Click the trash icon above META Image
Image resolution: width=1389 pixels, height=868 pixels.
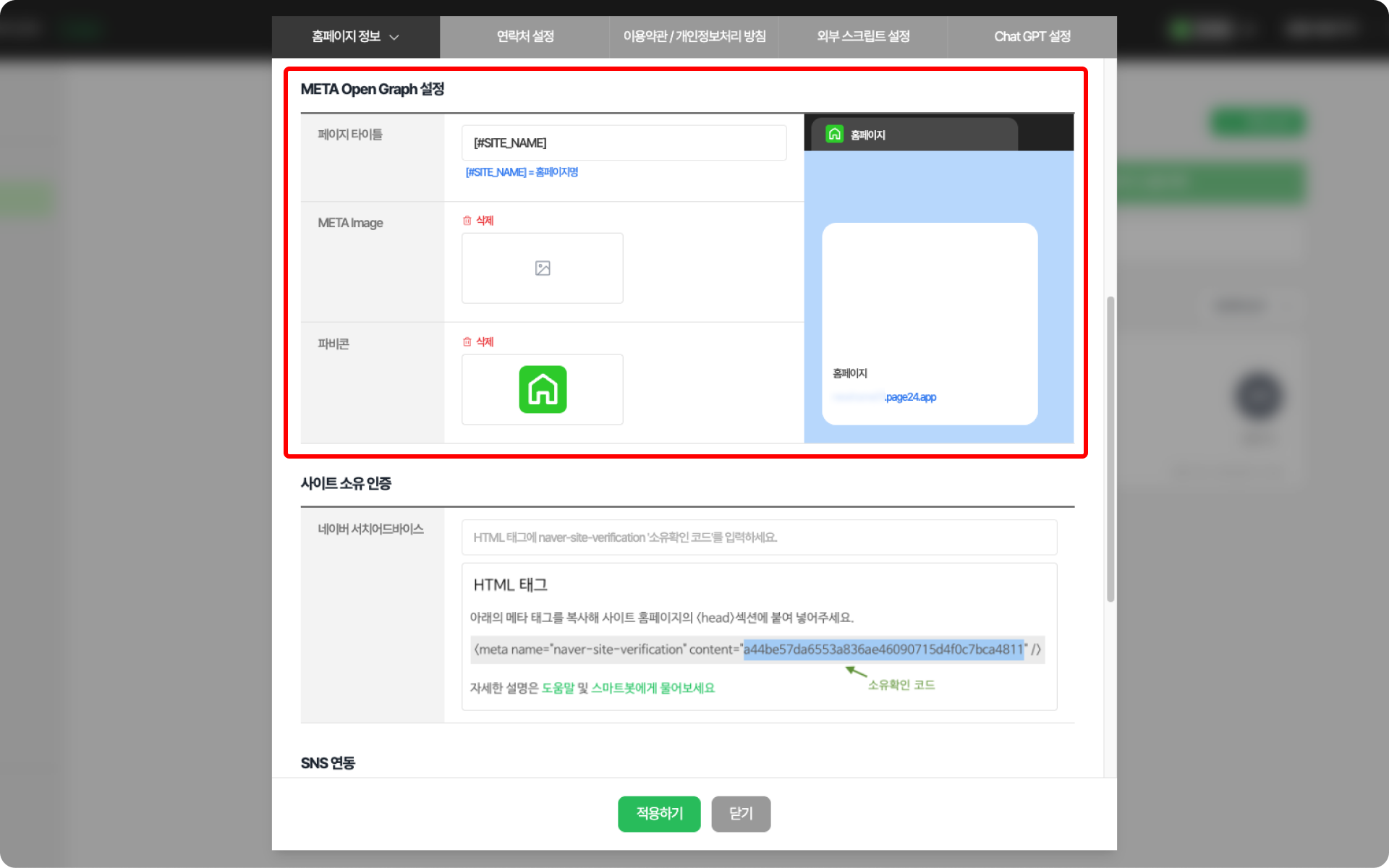(467, 221)
